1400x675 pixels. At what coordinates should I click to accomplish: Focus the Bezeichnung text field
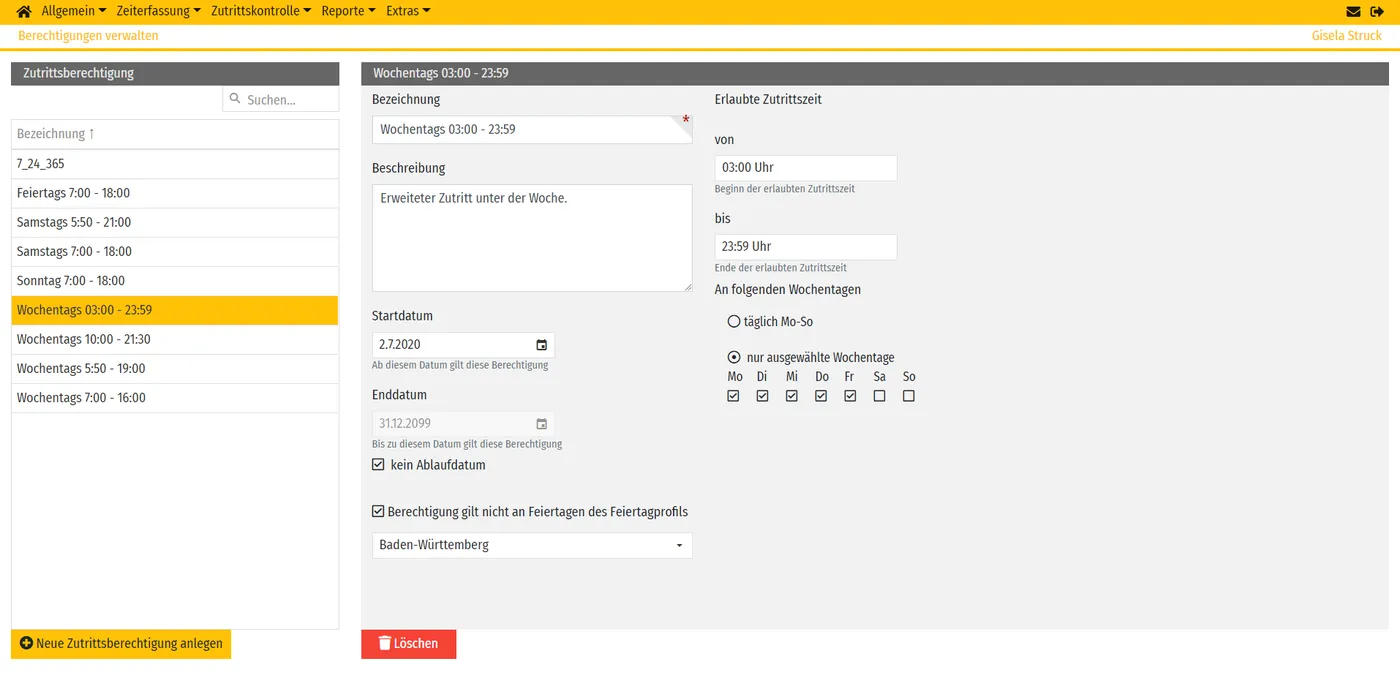[532, 129]
